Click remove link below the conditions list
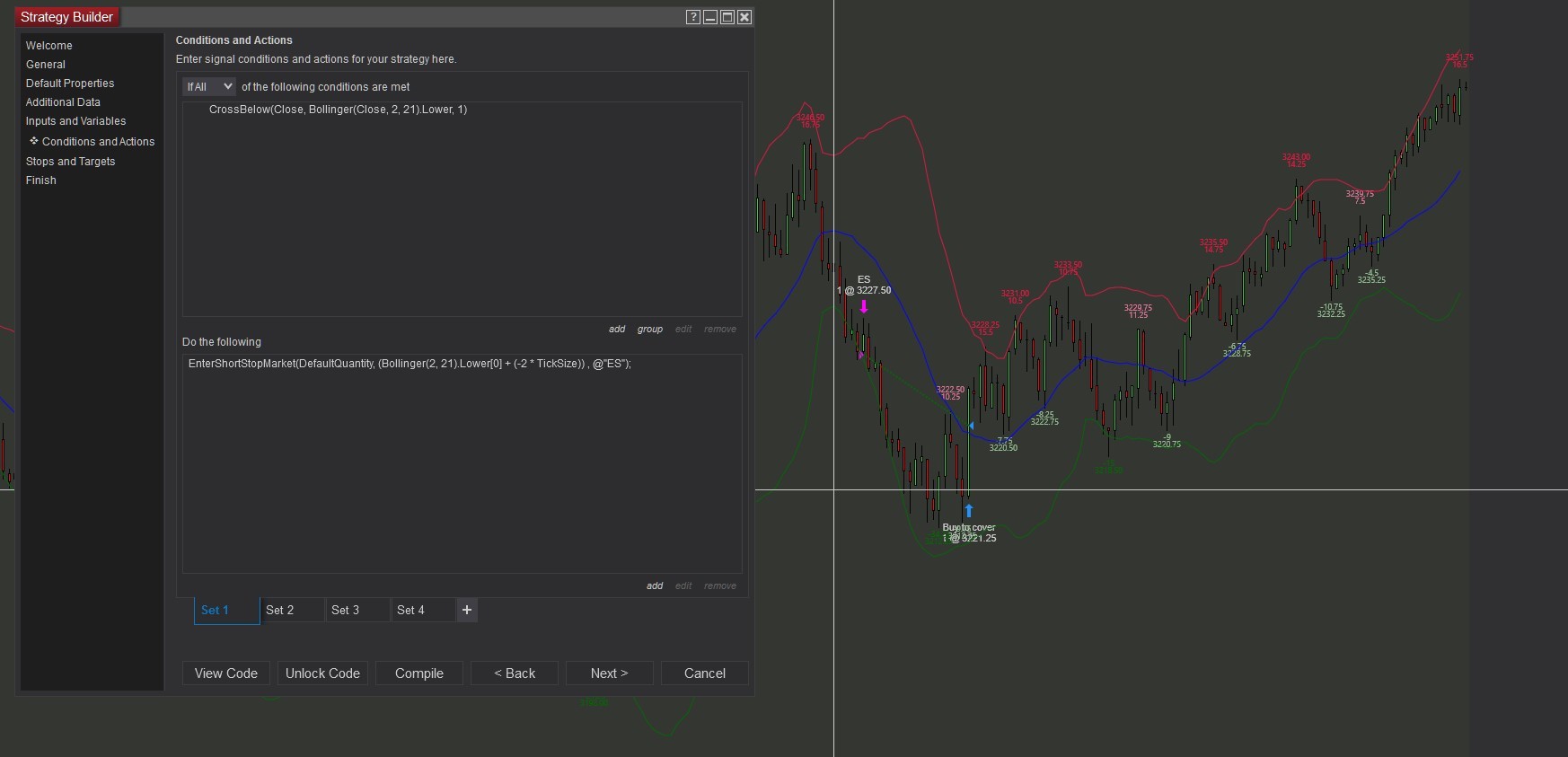The height and width of the screenshot is (757, 1568). (720, 330)
